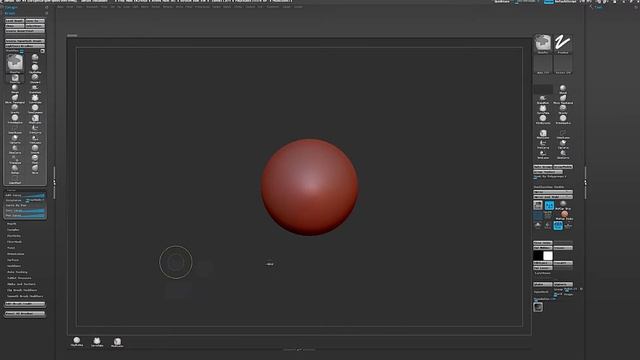Expand the Twist brush section

pyautogui.click(x=11, y=248)
